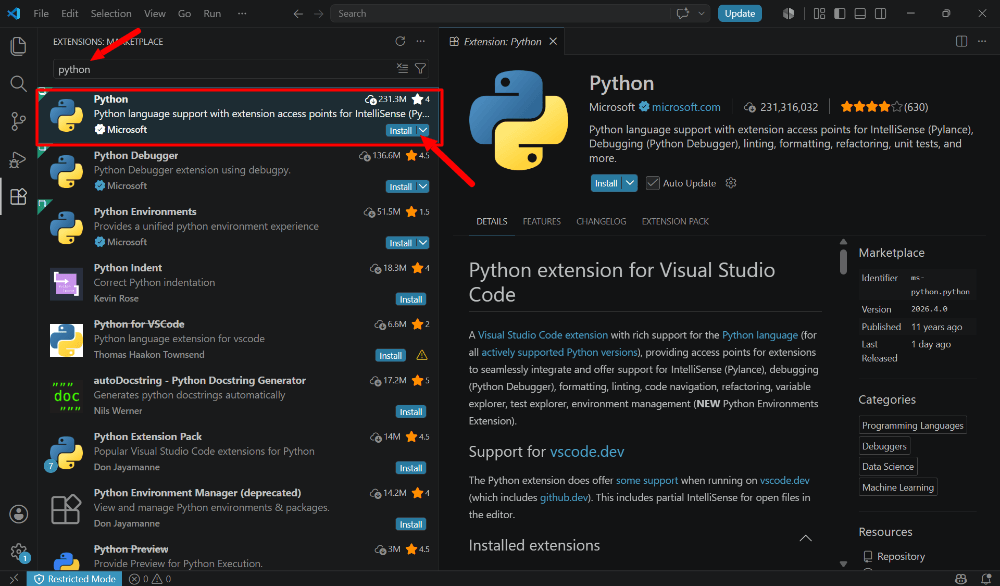Toggle the bottom panel visibility
This screenshot has height=586, width=1000.
point(860,13)
